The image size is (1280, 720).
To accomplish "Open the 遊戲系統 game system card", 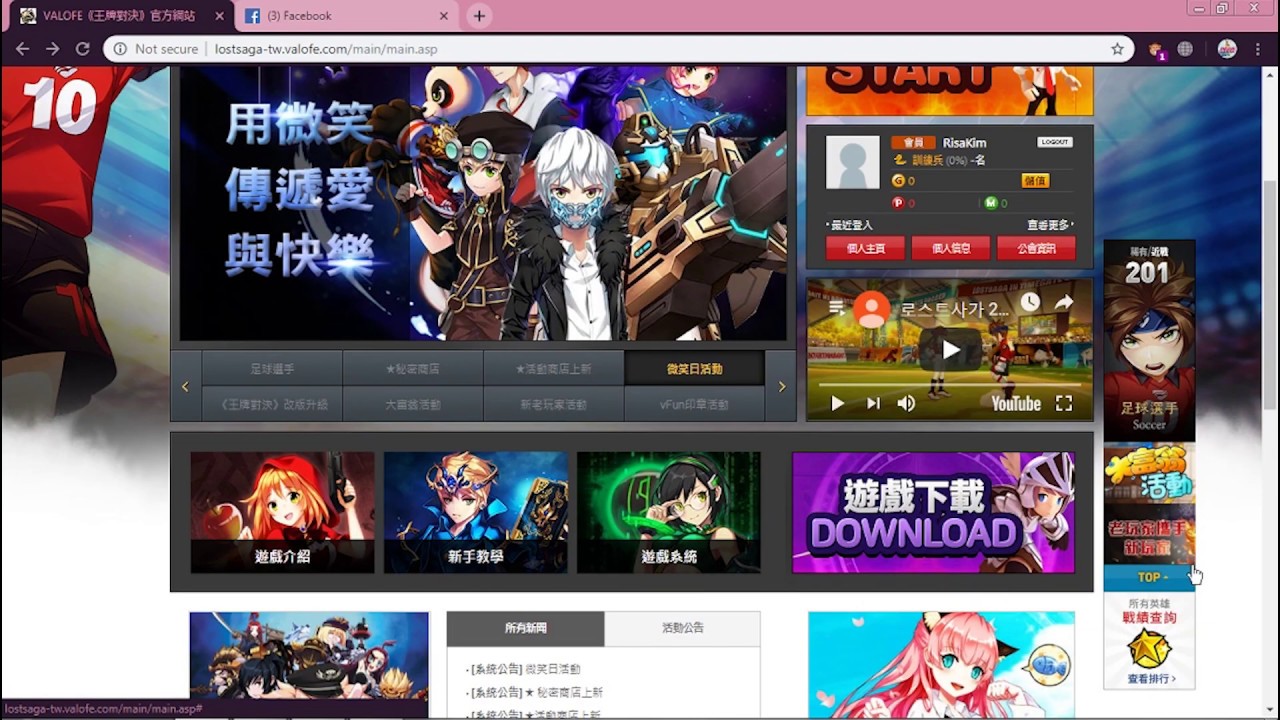I will coord(668,512).
